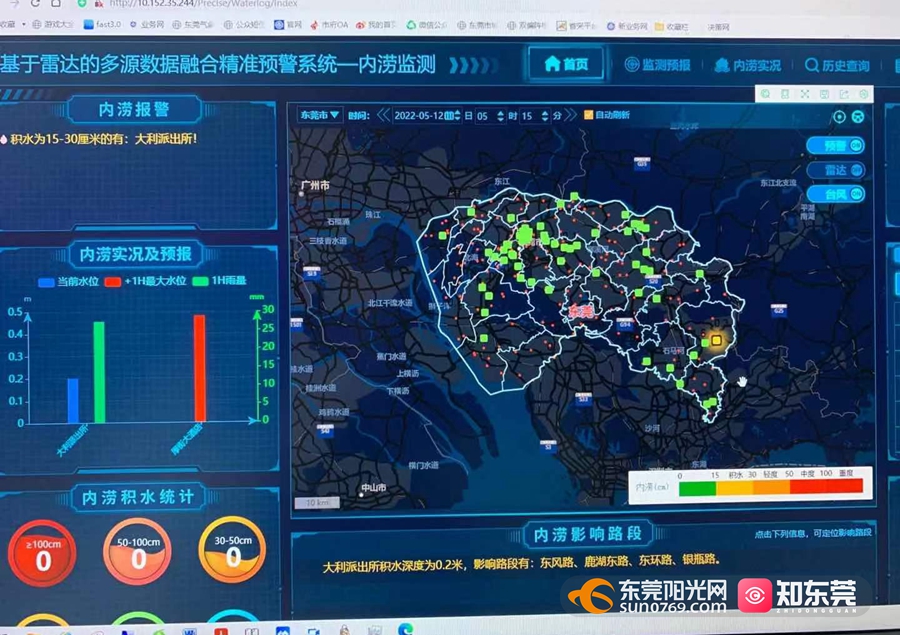
Task: Open the 历史查询 history query tab
Action: click(x=837, y=66)
